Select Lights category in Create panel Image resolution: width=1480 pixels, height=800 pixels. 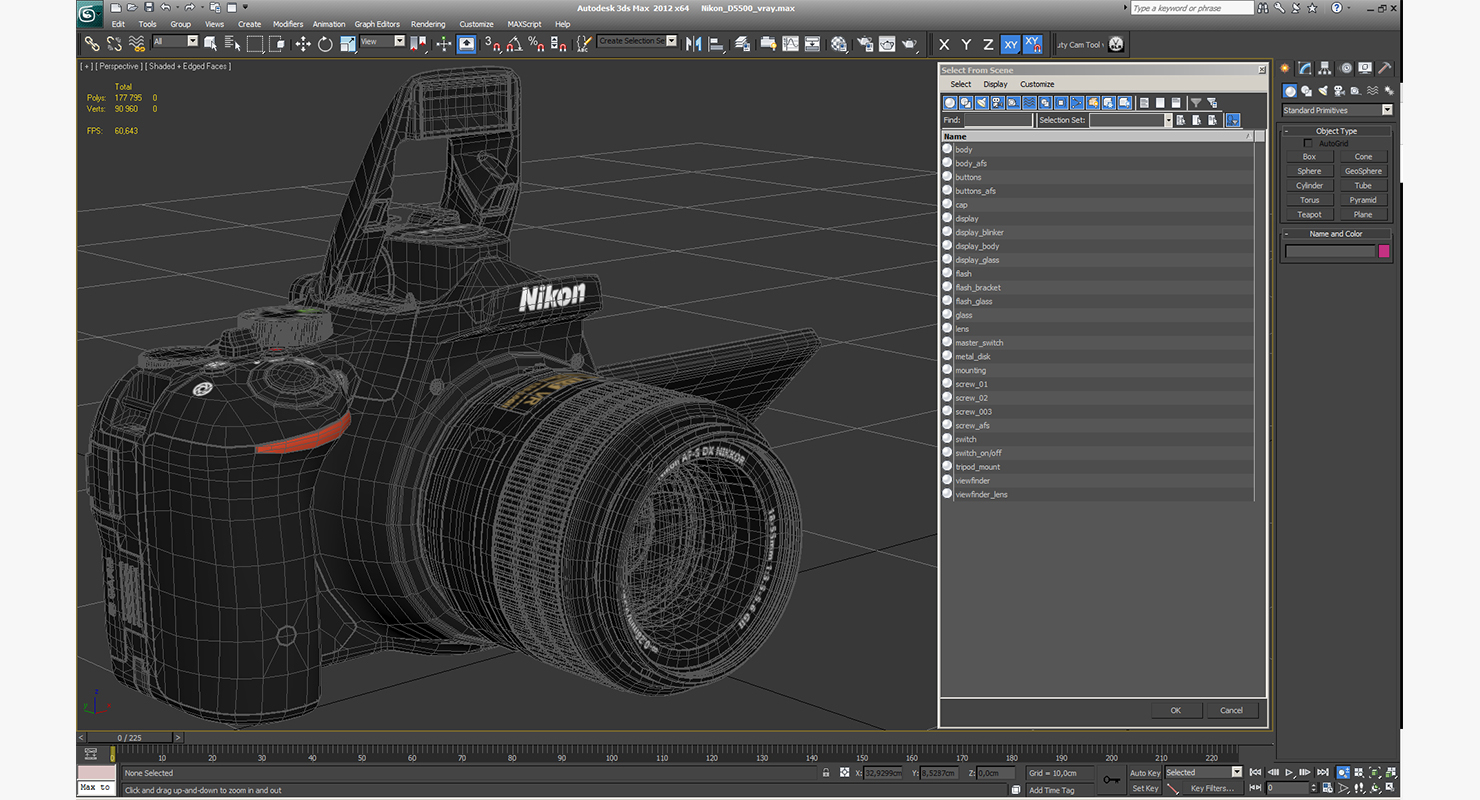[1323, 90]
